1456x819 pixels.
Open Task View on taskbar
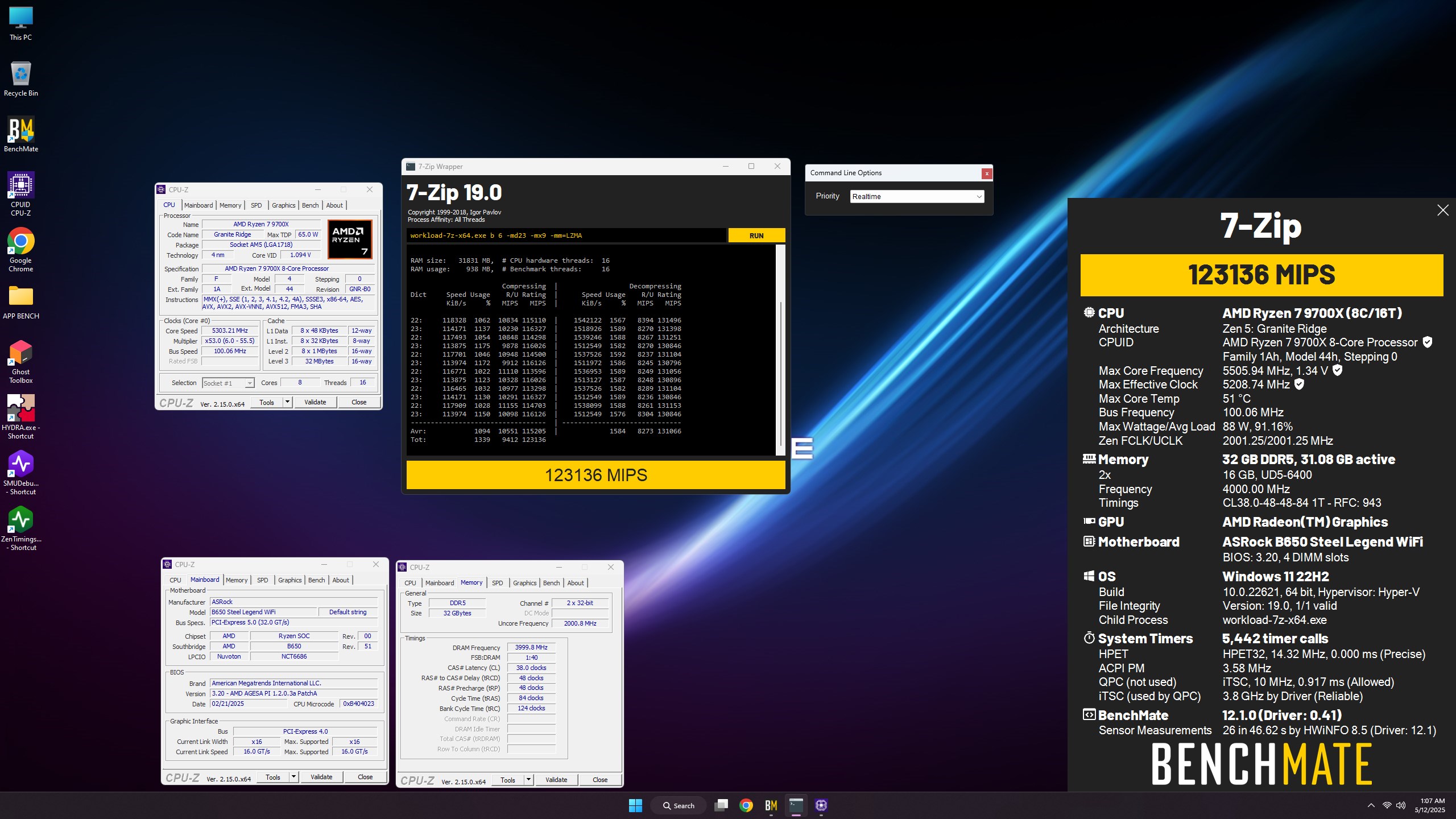[721, 805]
